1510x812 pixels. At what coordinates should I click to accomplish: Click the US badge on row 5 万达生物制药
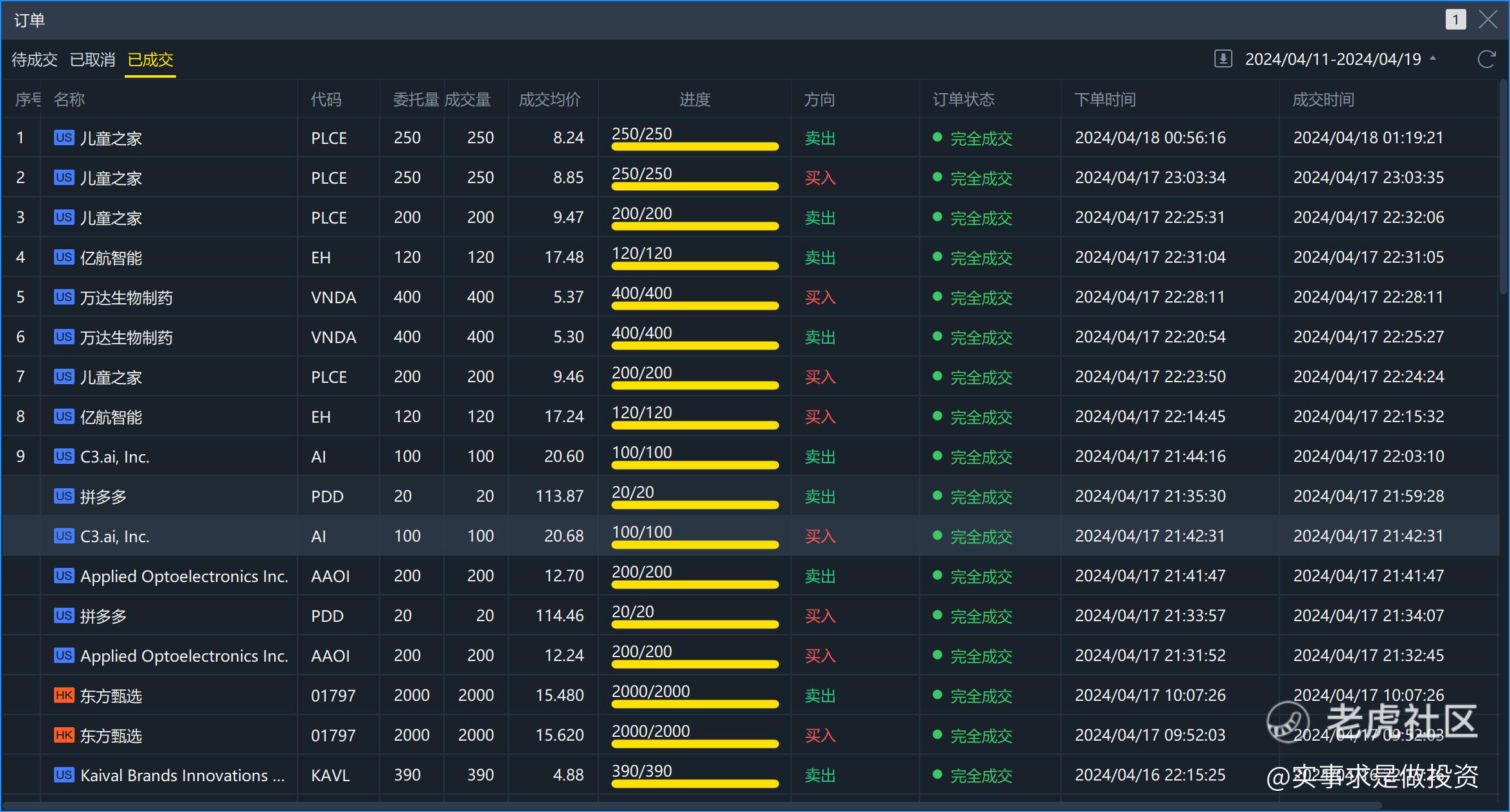(x=64, y=297)
